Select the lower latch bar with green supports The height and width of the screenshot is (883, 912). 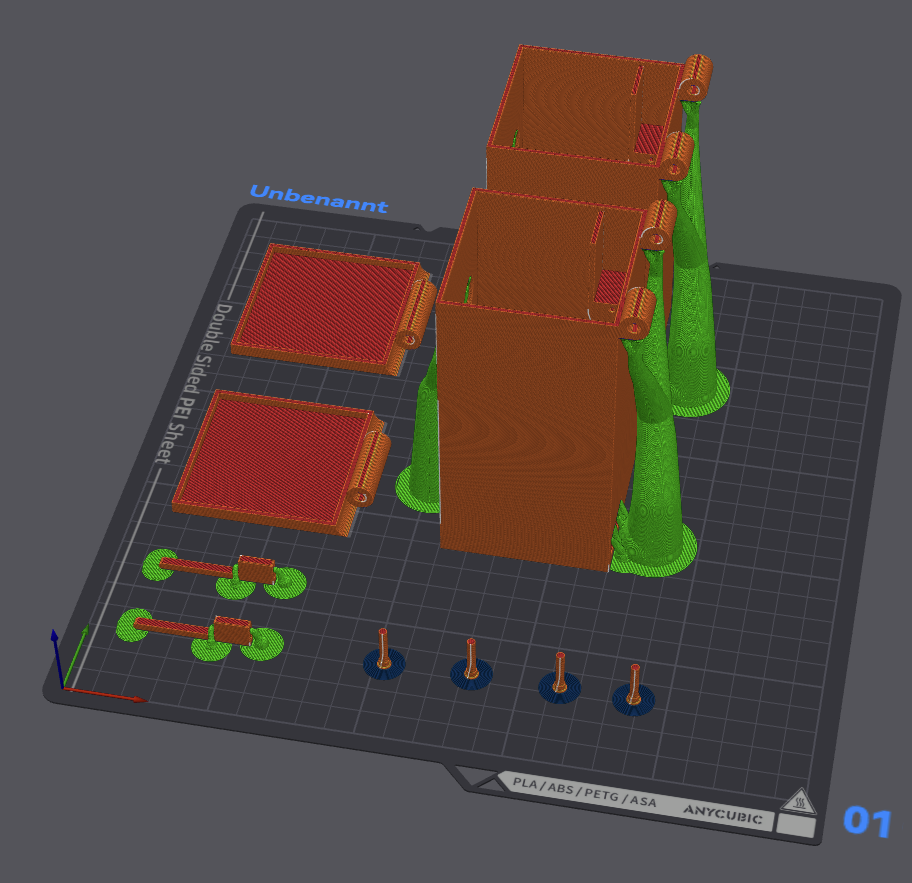(x=200, y=631)
